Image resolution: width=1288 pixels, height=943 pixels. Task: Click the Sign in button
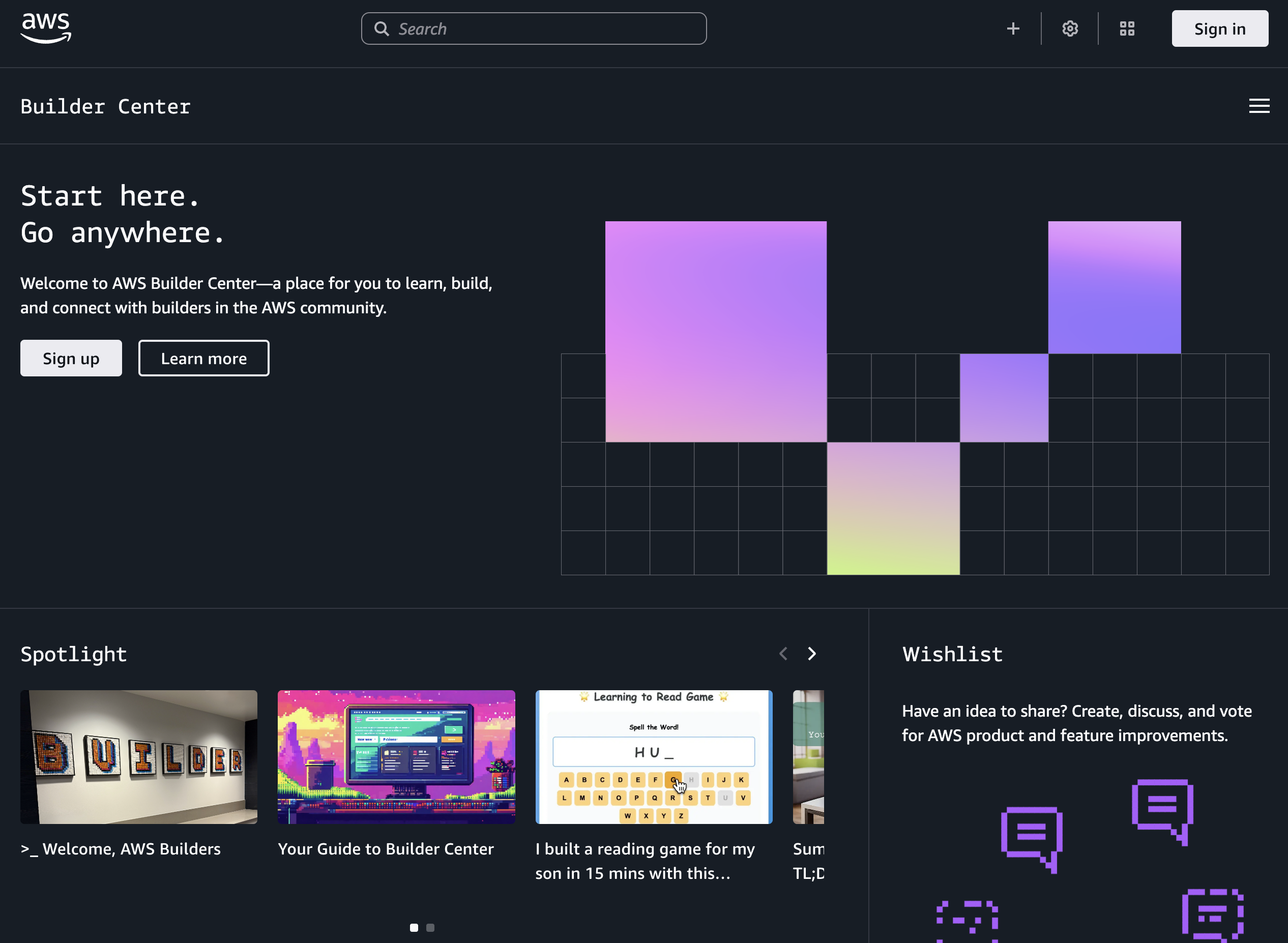point(1219,28)
